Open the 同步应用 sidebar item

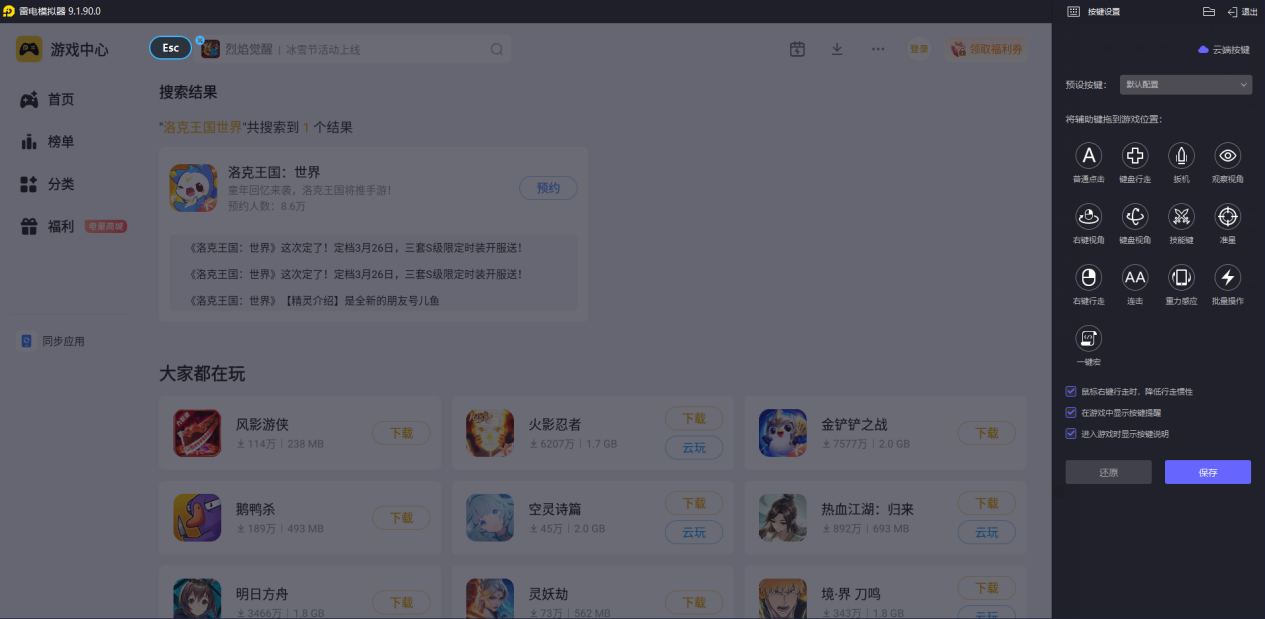55,340
